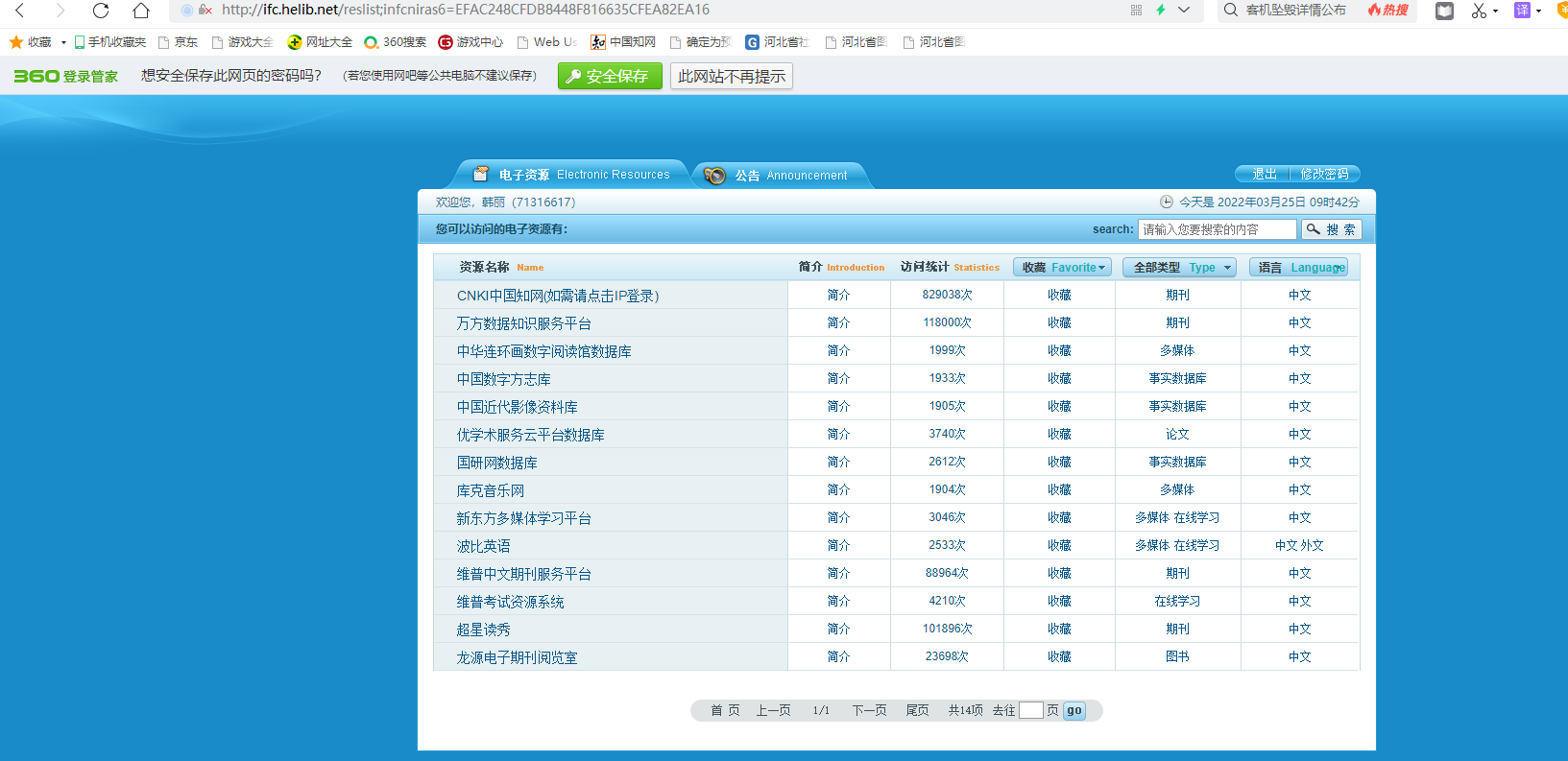Open the 360搜索 bookmark
This screenshot has height=761, width=1568.
coord(396,42)
